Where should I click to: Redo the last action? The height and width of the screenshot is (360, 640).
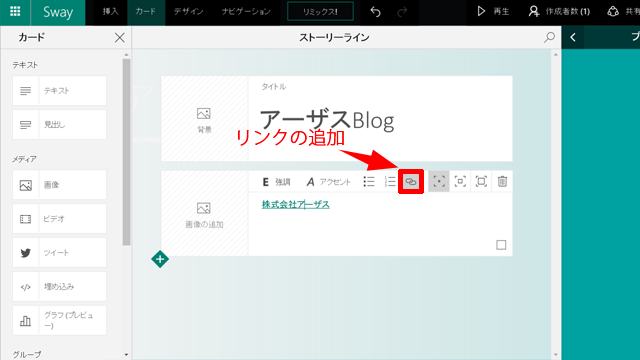[402, 11]
